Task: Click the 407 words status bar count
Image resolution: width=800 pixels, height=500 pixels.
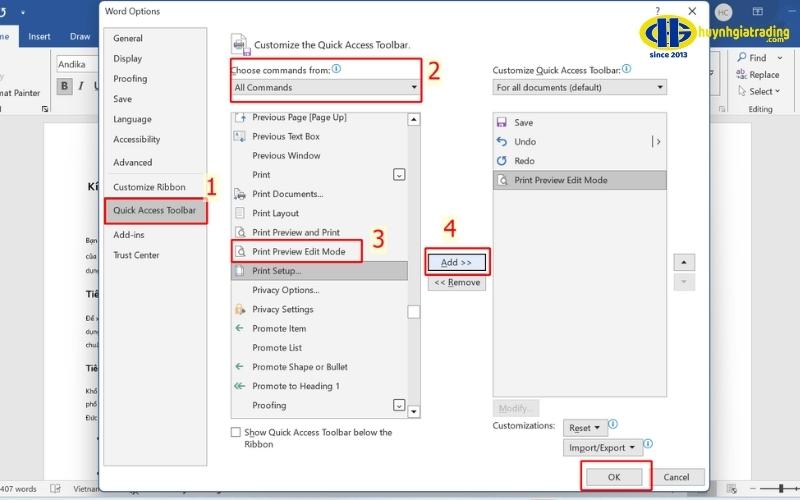Action: coord(19,489)
